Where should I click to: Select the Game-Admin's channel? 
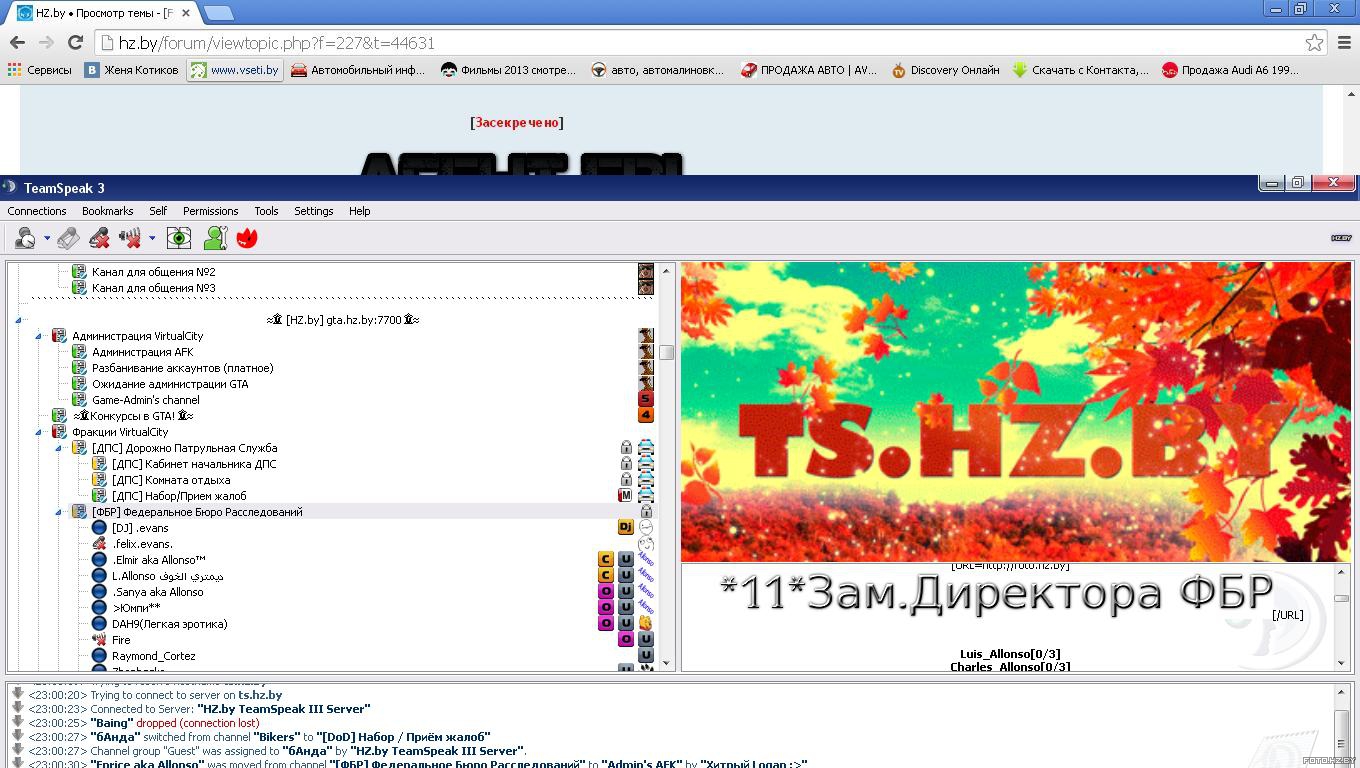(x=146, y=400)
